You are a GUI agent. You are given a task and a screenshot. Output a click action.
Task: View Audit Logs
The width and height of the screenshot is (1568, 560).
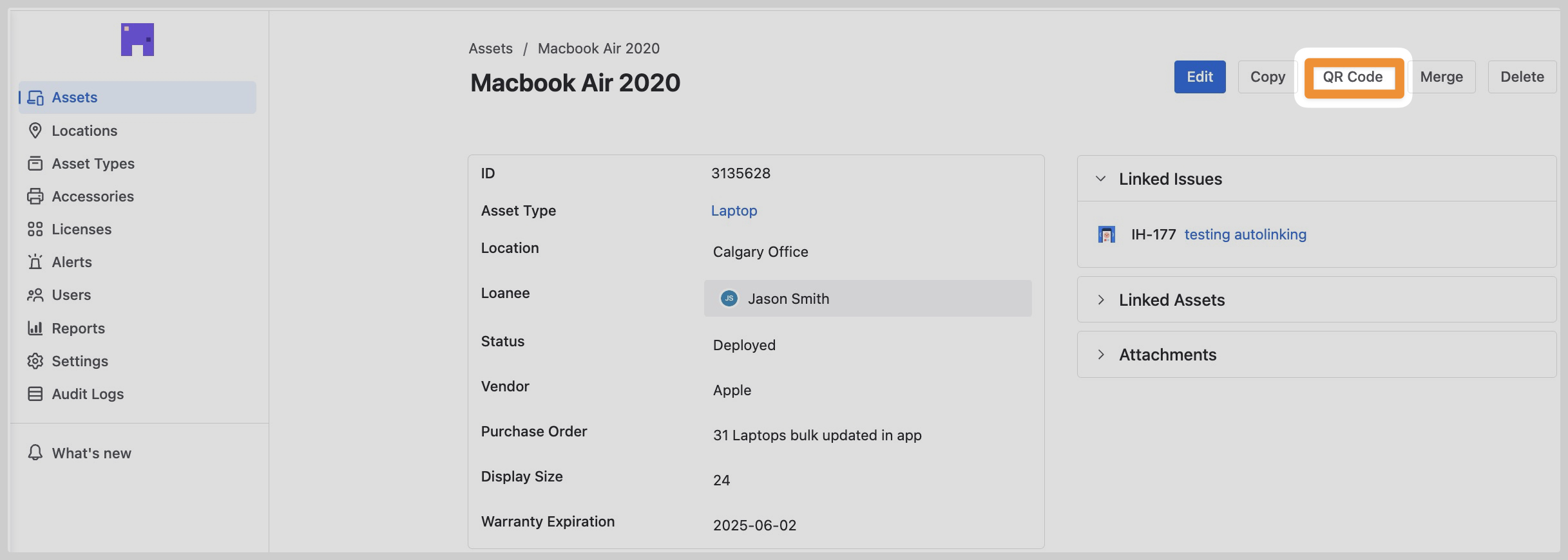pyautogui.click(x=137, y=394)
